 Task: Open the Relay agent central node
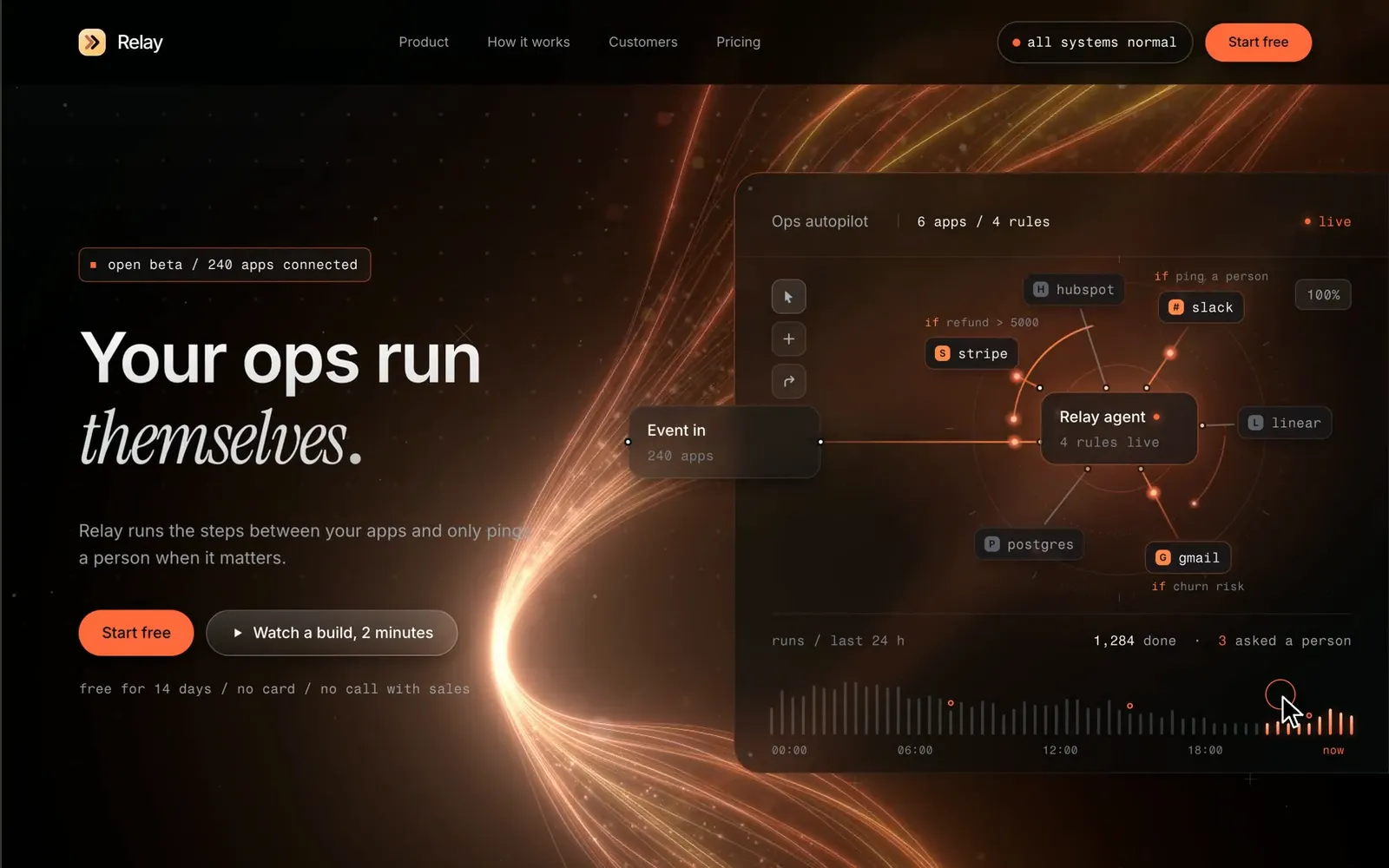tap(1119, 429)
